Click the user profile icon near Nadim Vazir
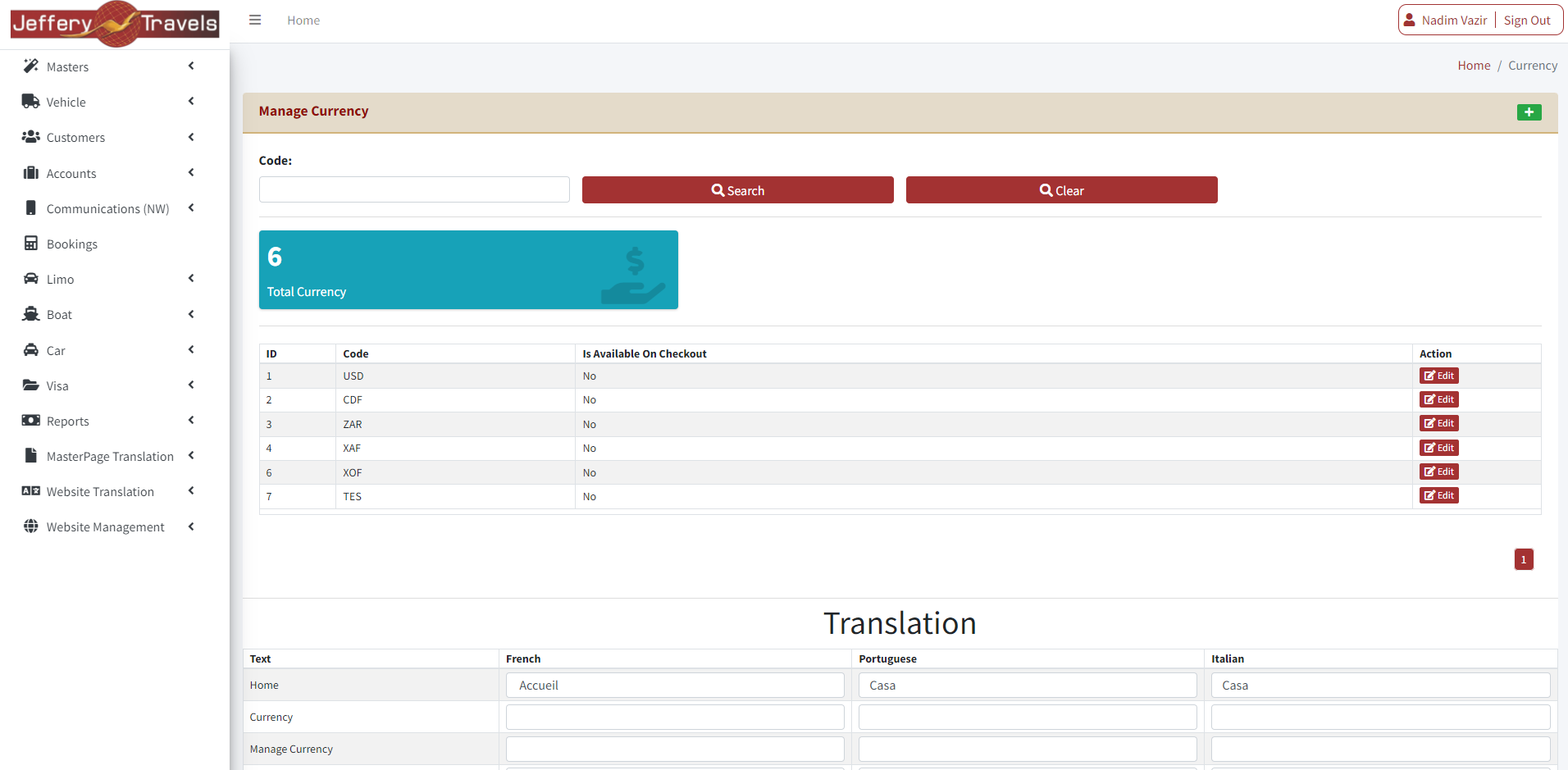 (x=1410, y=21)
